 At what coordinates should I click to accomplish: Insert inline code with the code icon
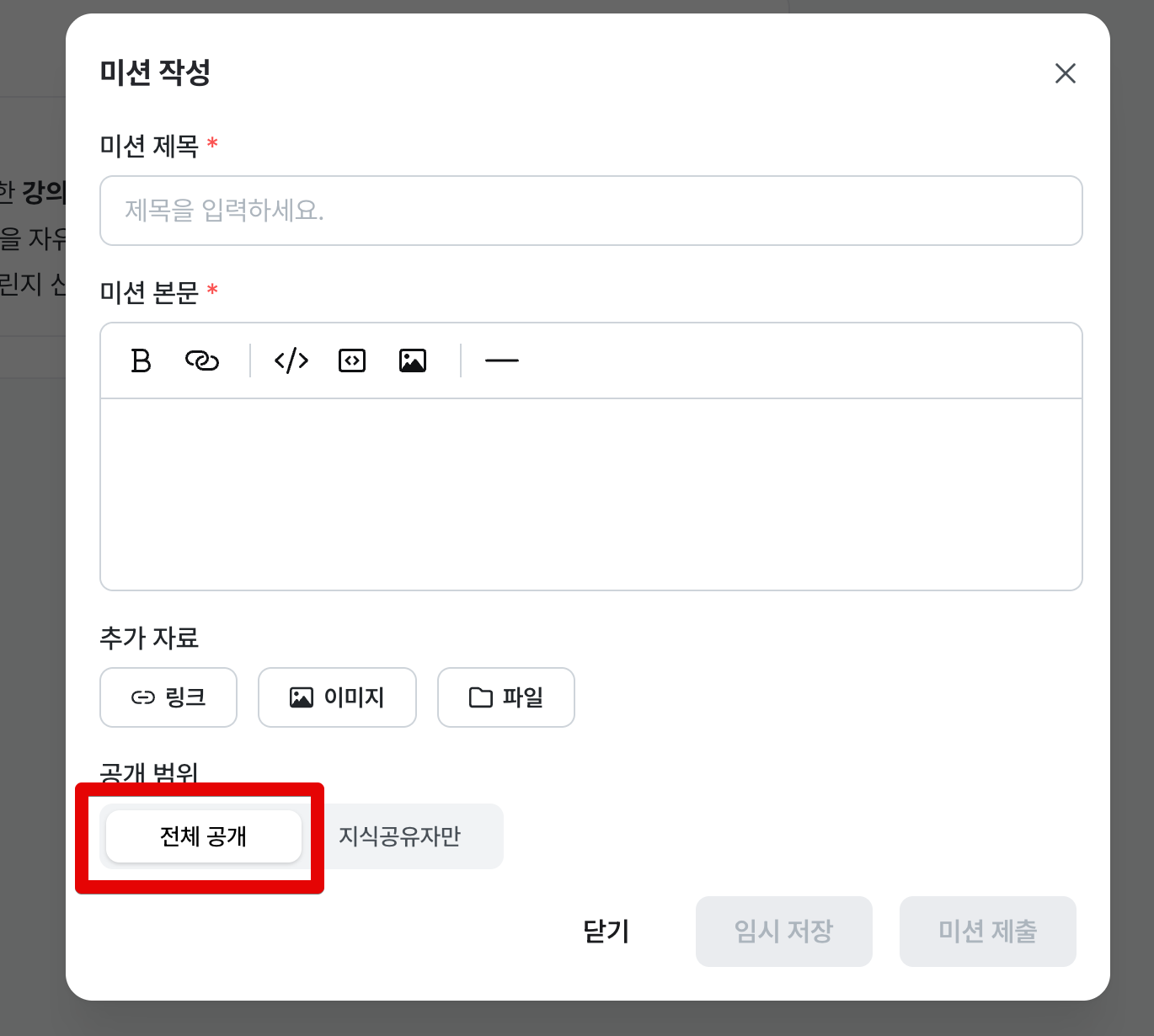click(x=291, y=360)
